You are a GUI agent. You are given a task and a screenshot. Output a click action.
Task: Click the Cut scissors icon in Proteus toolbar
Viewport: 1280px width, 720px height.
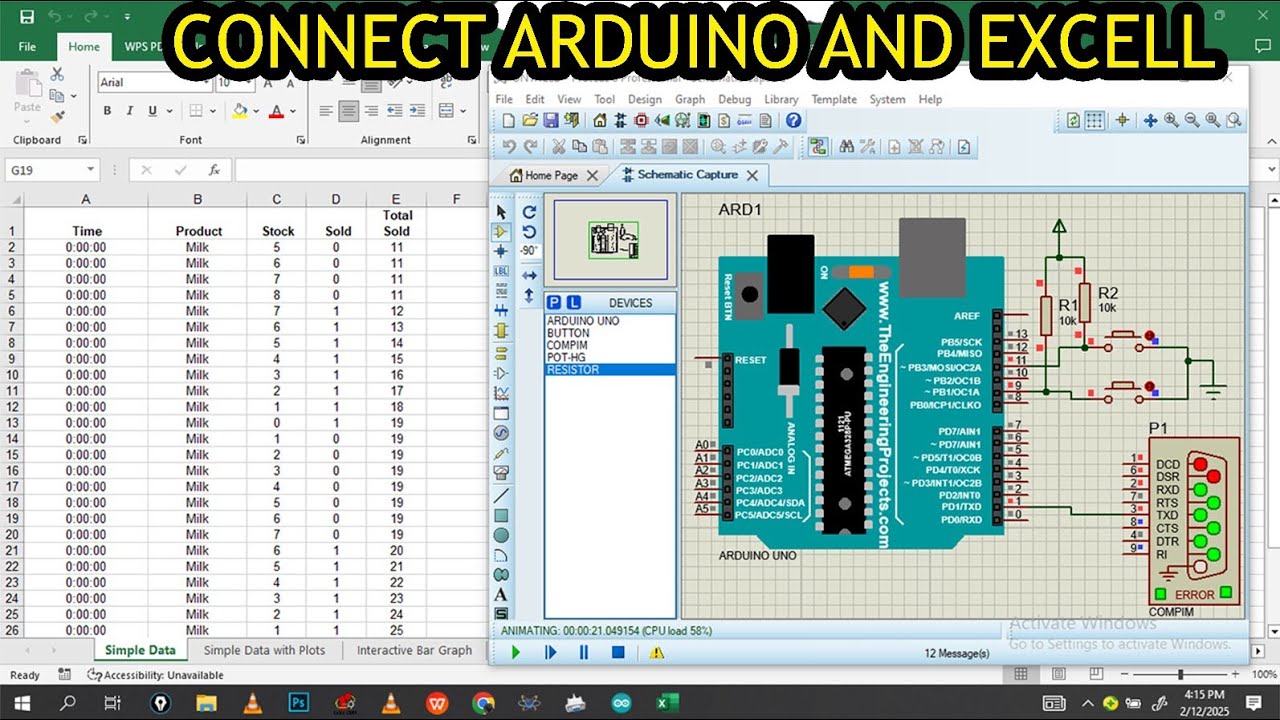tap(558, 147)
